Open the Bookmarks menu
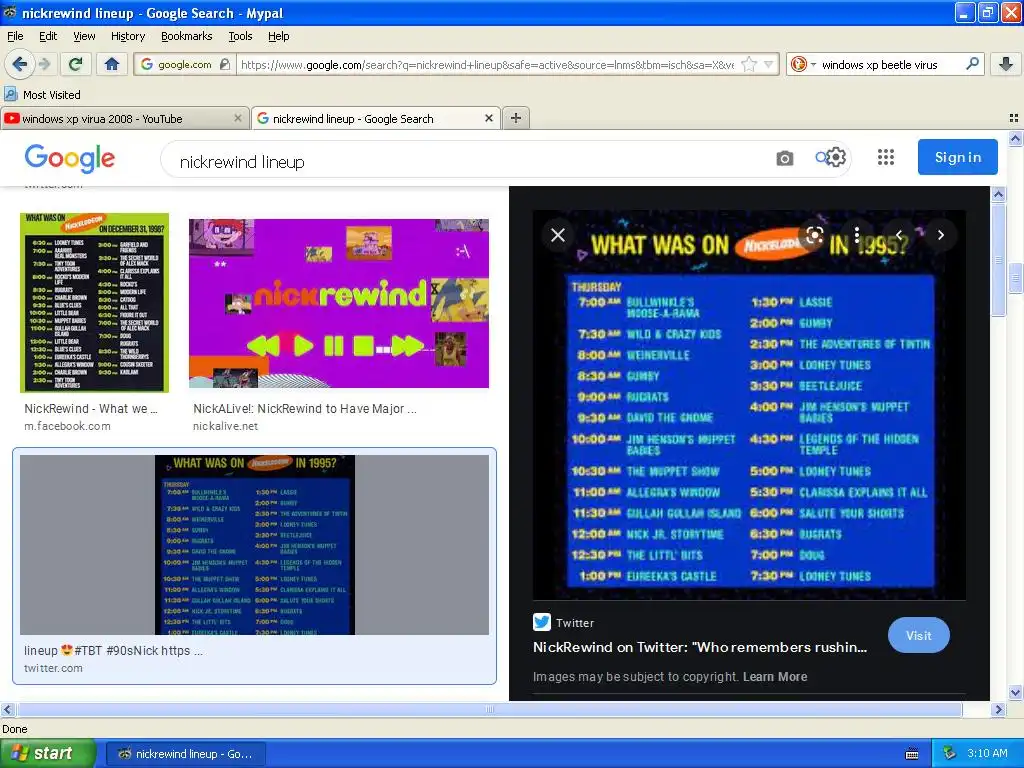Viewport: 1024px width, 768px height. [x=186, y=36]
